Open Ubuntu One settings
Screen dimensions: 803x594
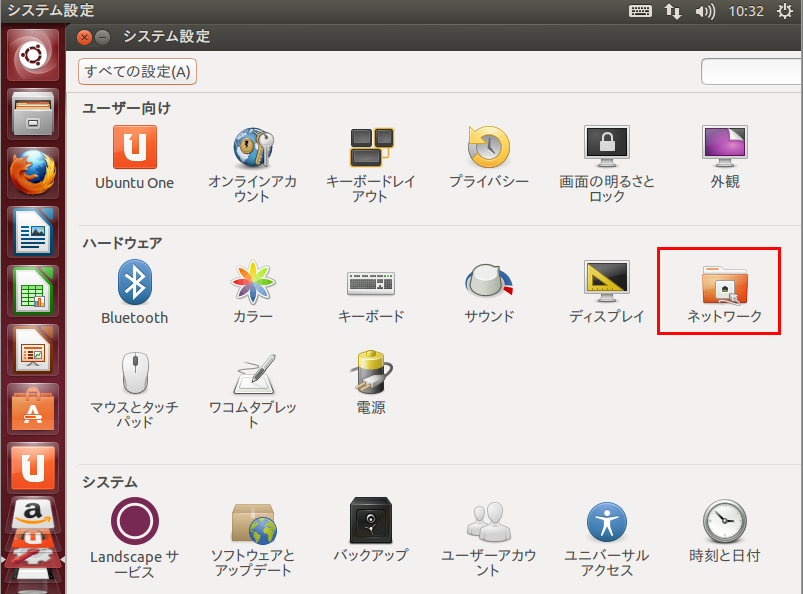click(134, 158)
